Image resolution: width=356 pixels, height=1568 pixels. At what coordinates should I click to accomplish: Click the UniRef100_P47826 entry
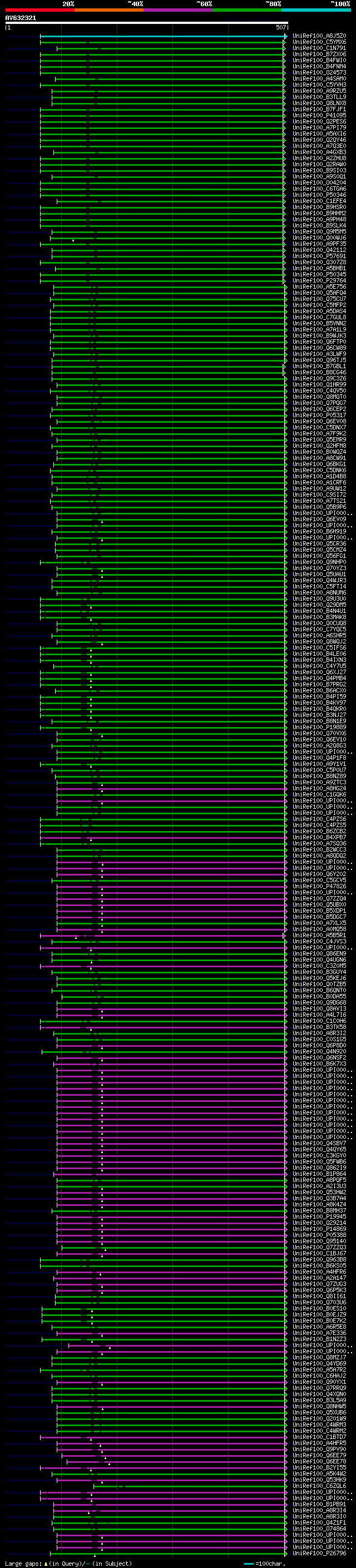pyautogui.click(x=319, y=886)
